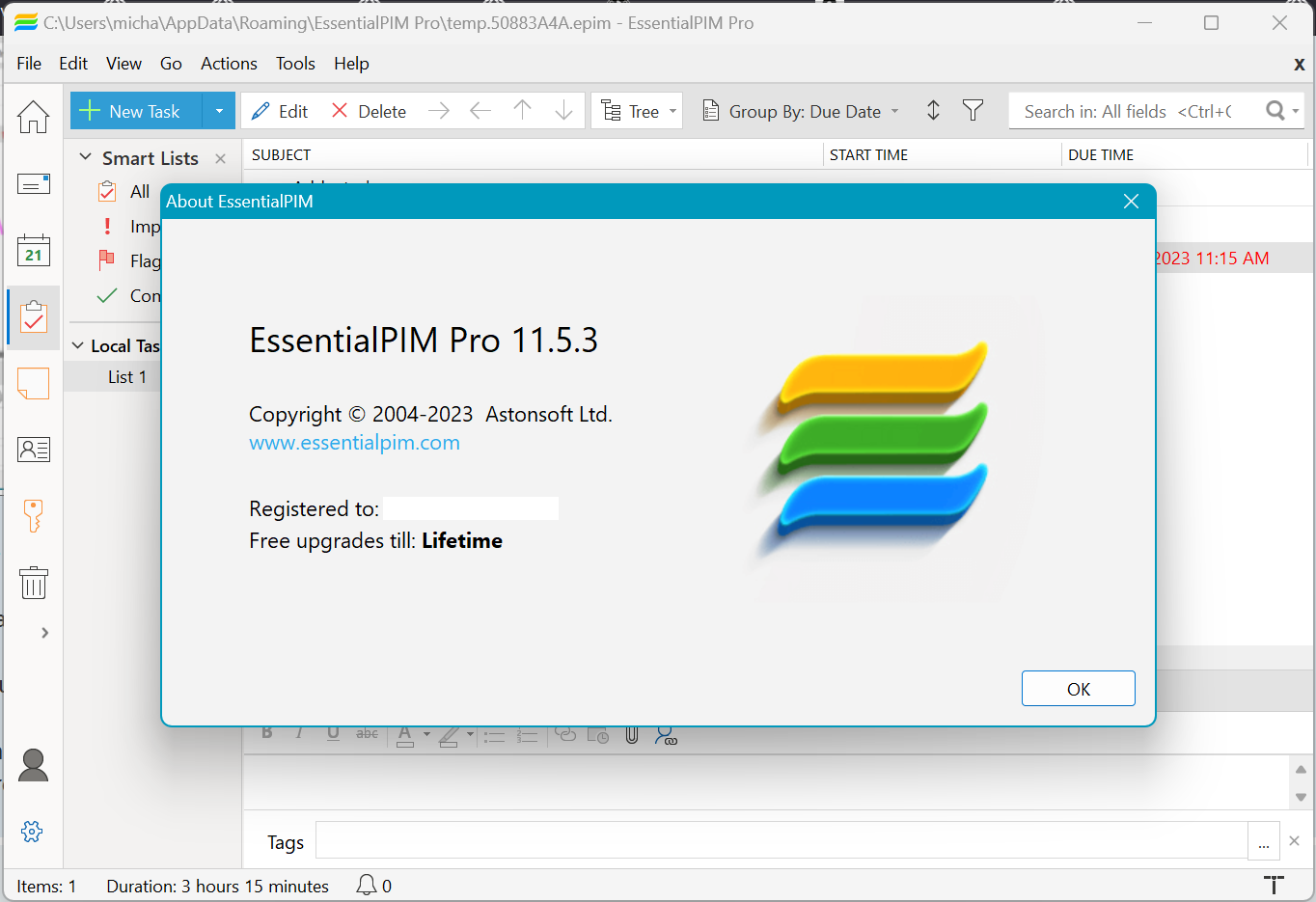Outdent task with left arrow icon
Image resolution: width=1316 pixels, height=902 pixels.
tap(480, 111)
